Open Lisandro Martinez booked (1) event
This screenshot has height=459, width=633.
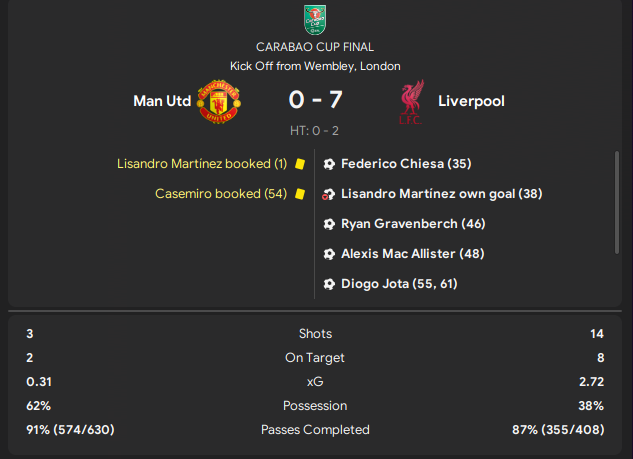pyautogui.click(x=202, y=164)
